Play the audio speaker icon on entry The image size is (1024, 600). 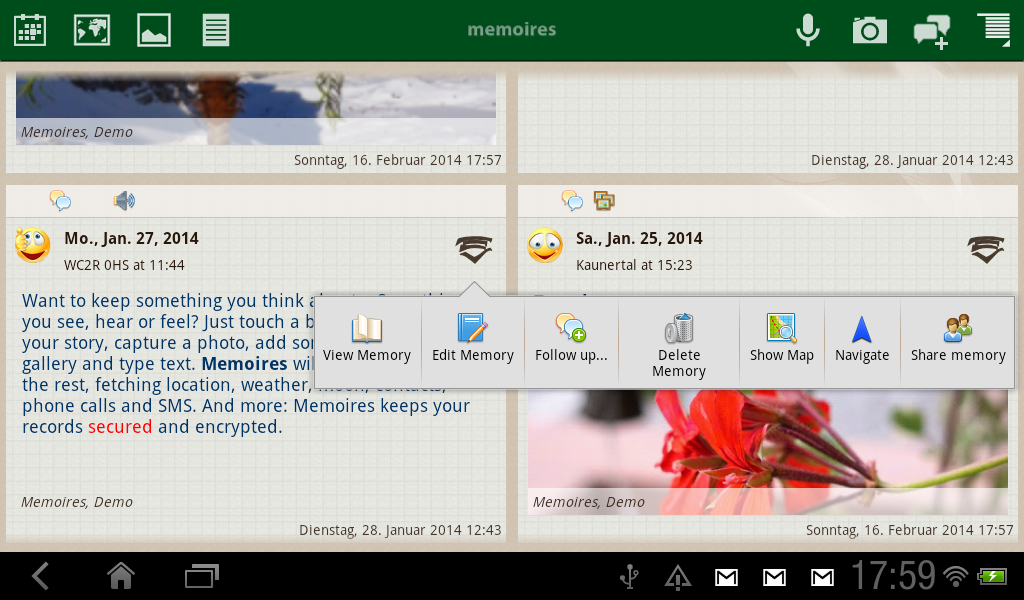pos(124,201)
